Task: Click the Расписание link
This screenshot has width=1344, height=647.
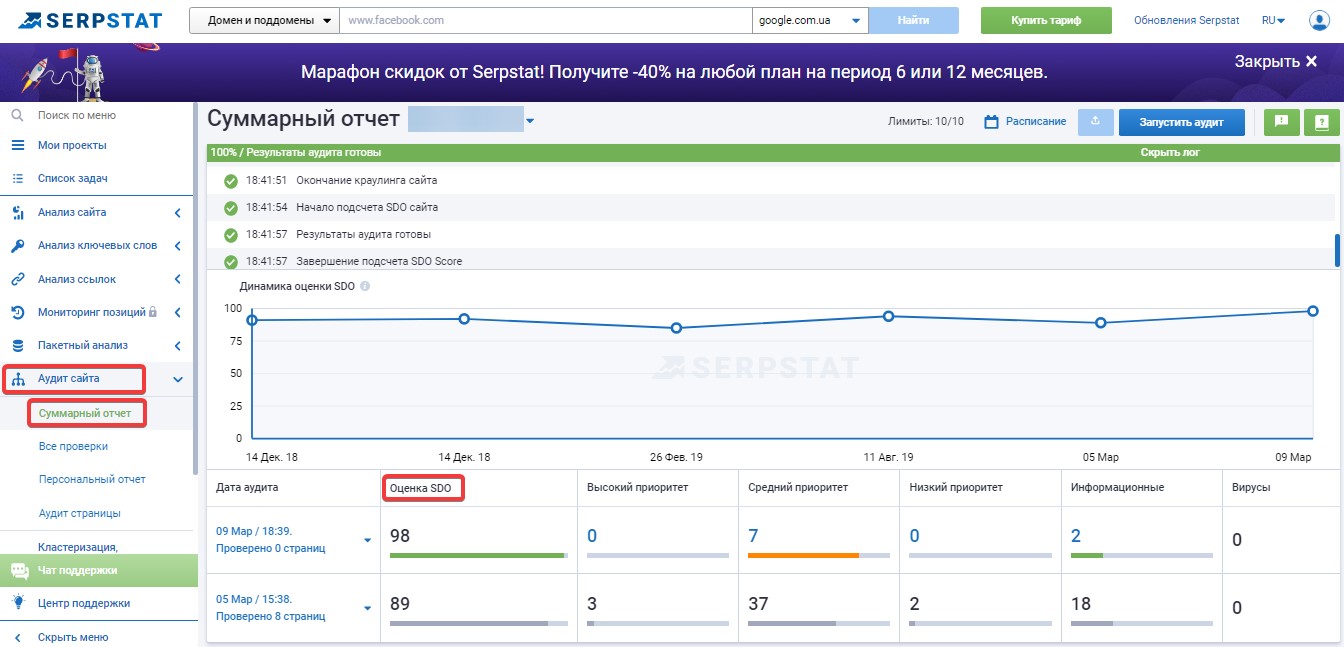Action: (1035, 122)
